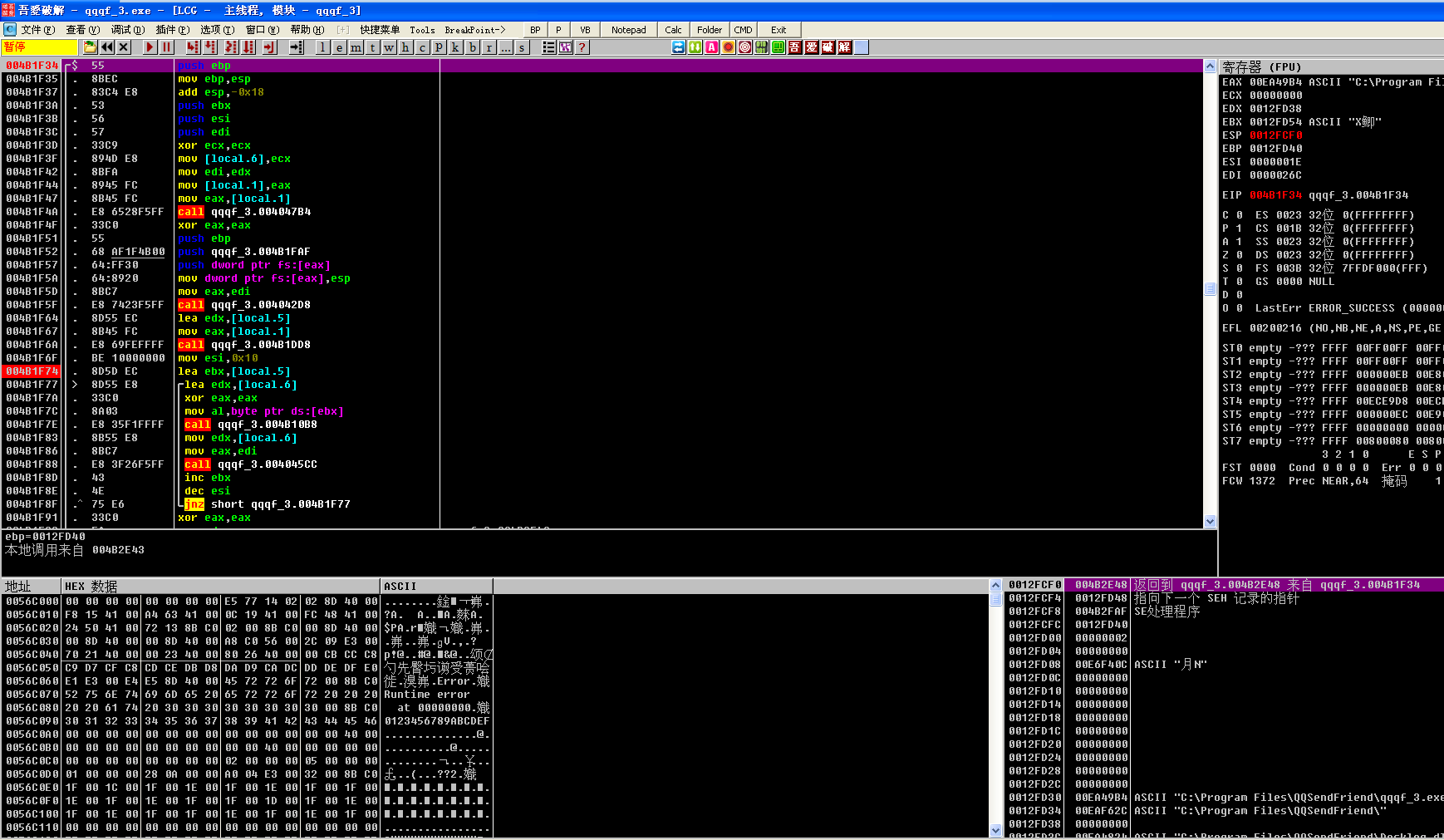Click the Exit button
The width and height of the screenshot is (1444, 840).
[x=778, y=30]
